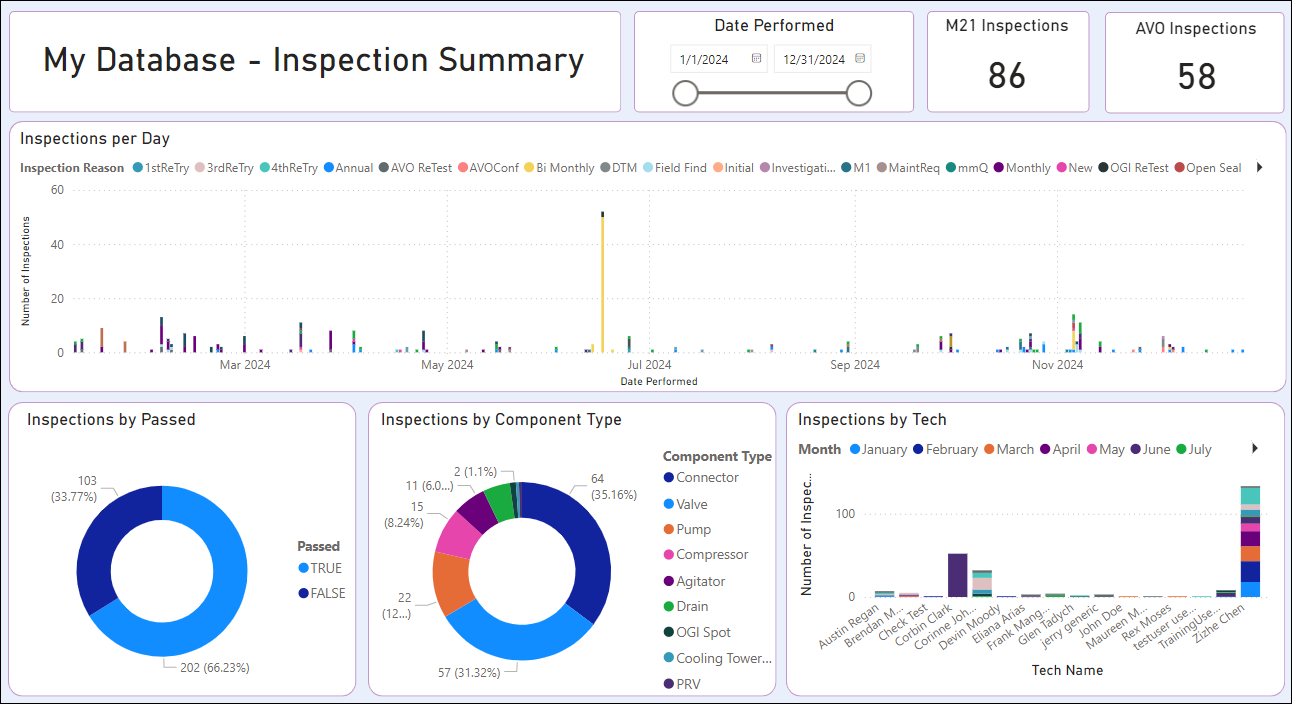This screenshot has height=704, width=1292.
Task: Click the OGI Spot legend item
Action: click(x=696, y=632)
